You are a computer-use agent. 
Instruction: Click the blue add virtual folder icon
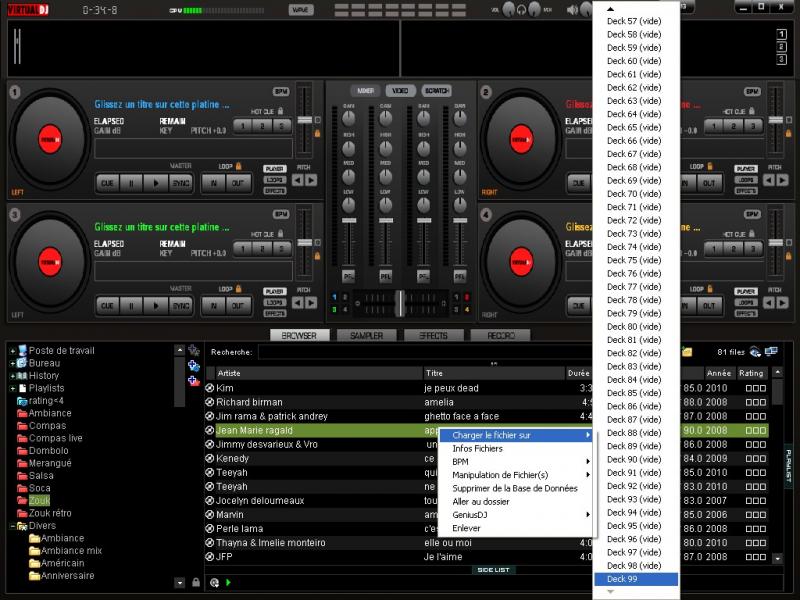(194, 366)
